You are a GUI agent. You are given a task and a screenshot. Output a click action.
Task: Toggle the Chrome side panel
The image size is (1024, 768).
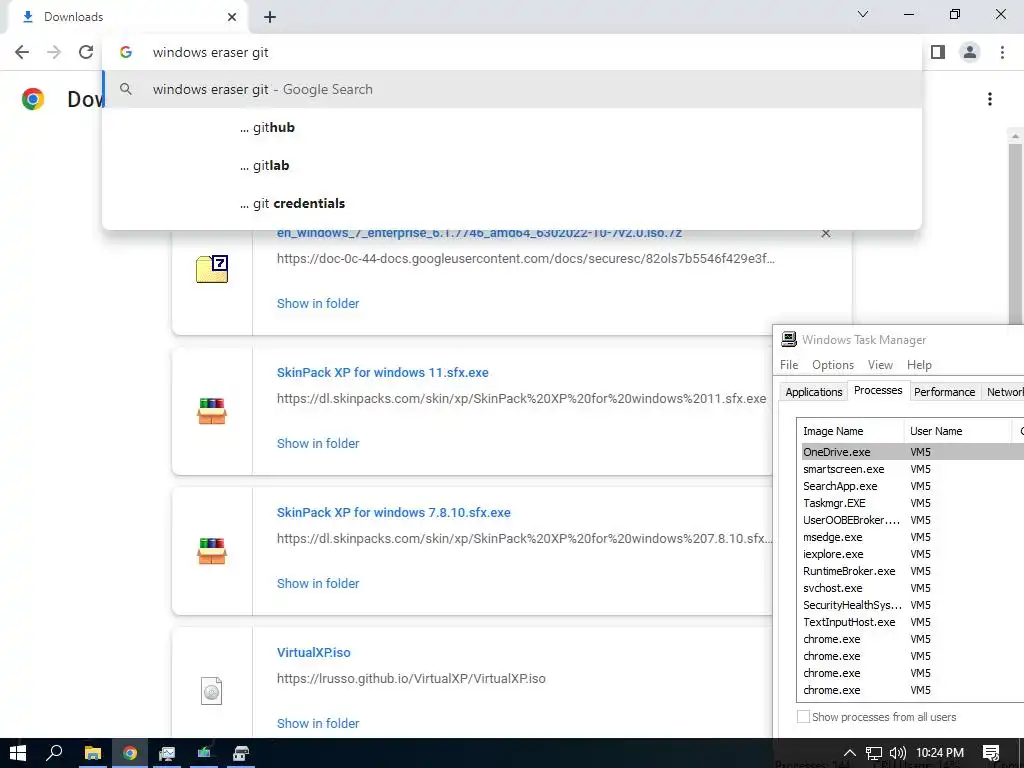point(938,52)
